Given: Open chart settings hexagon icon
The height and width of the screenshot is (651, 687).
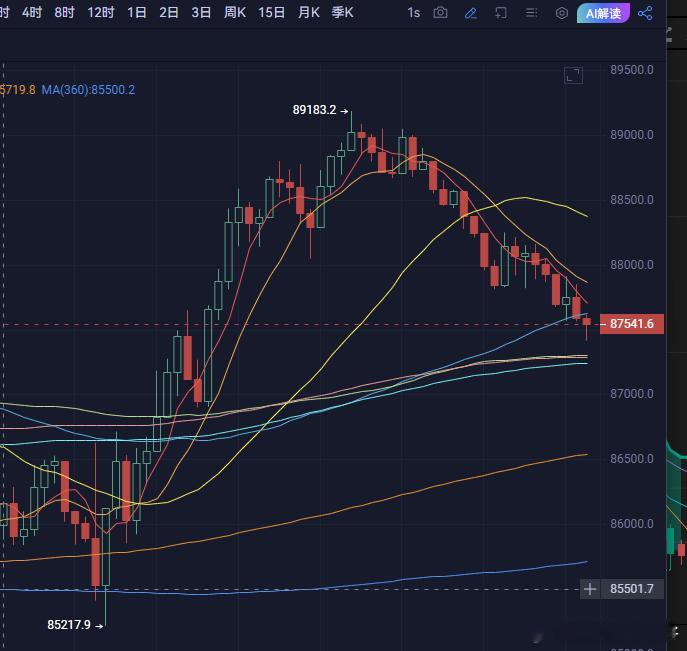Looking at the screenshot, I should (x=562, y=13).
